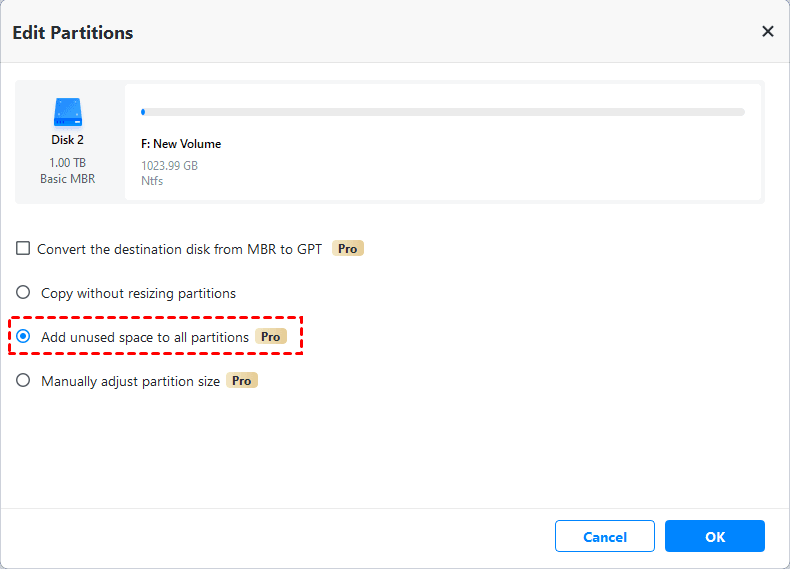Screen dimensions: 790x569
Task: Click Pro badge beside Convert to GPT option
Action: click(x=348, y=248)
